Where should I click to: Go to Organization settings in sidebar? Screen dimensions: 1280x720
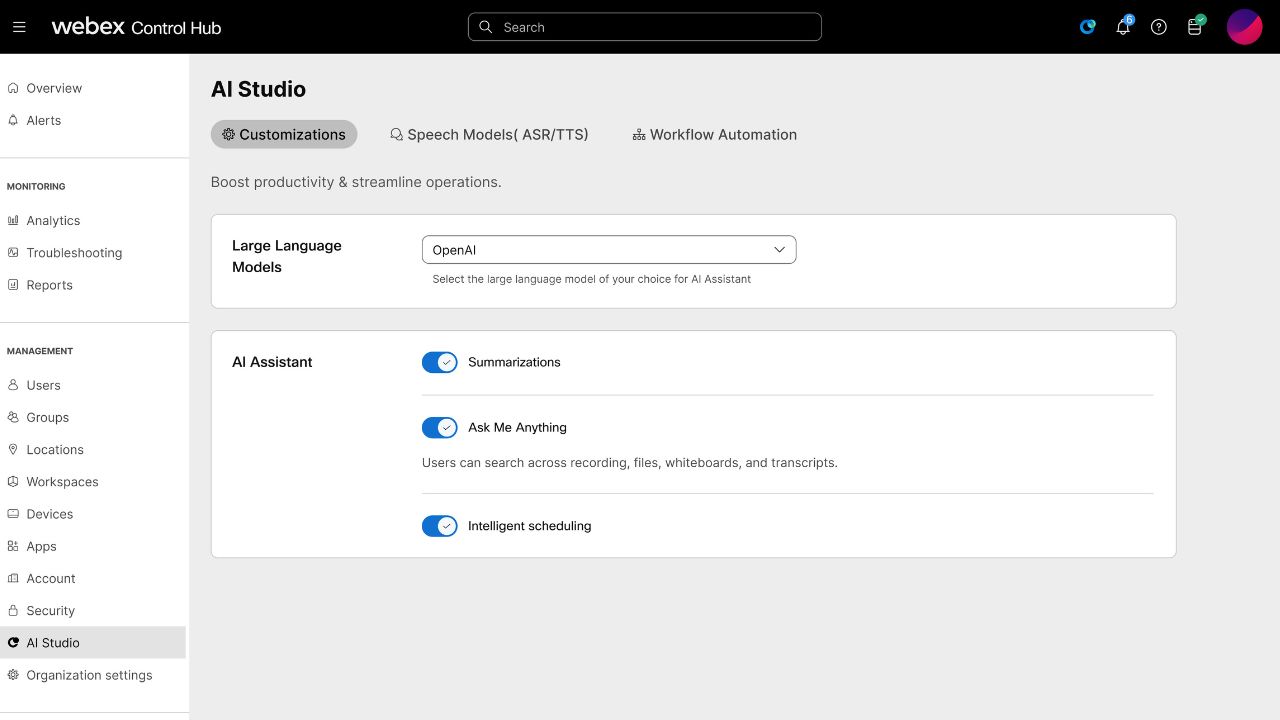[89, 675]
